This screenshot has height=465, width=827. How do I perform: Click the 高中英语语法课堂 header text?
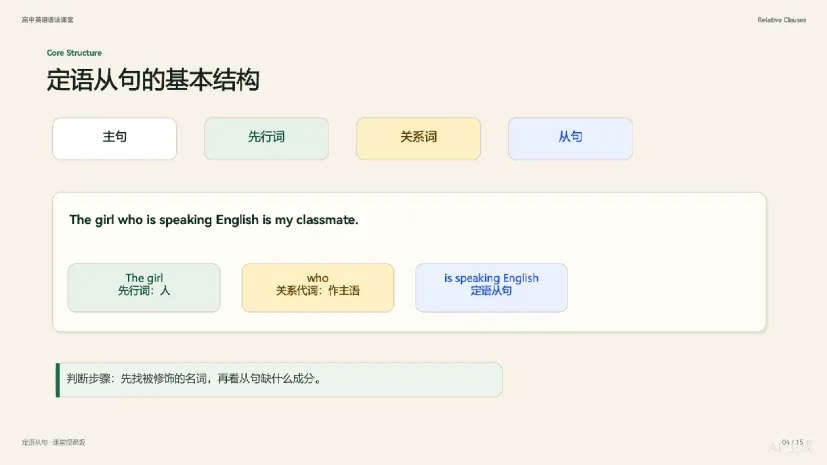click(47, 20)
